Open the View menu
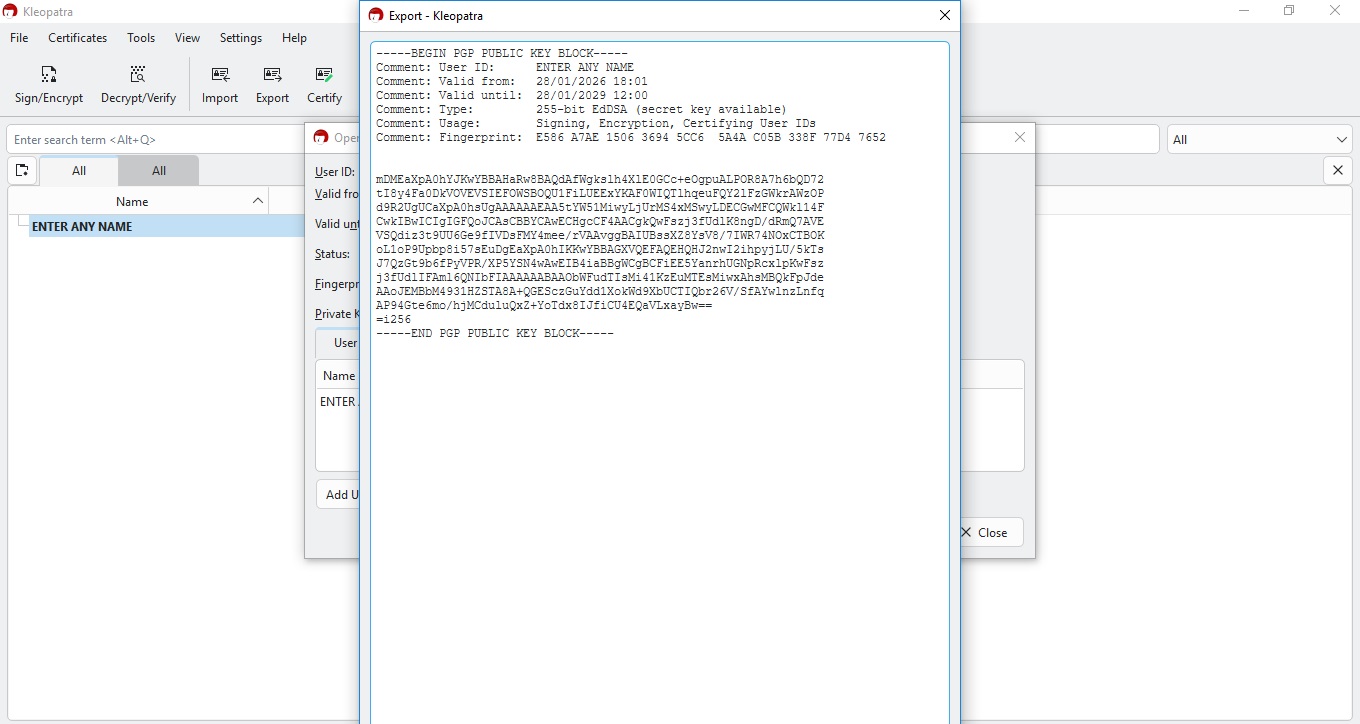Screen dimensions: 1360x724 coord(188,38)
